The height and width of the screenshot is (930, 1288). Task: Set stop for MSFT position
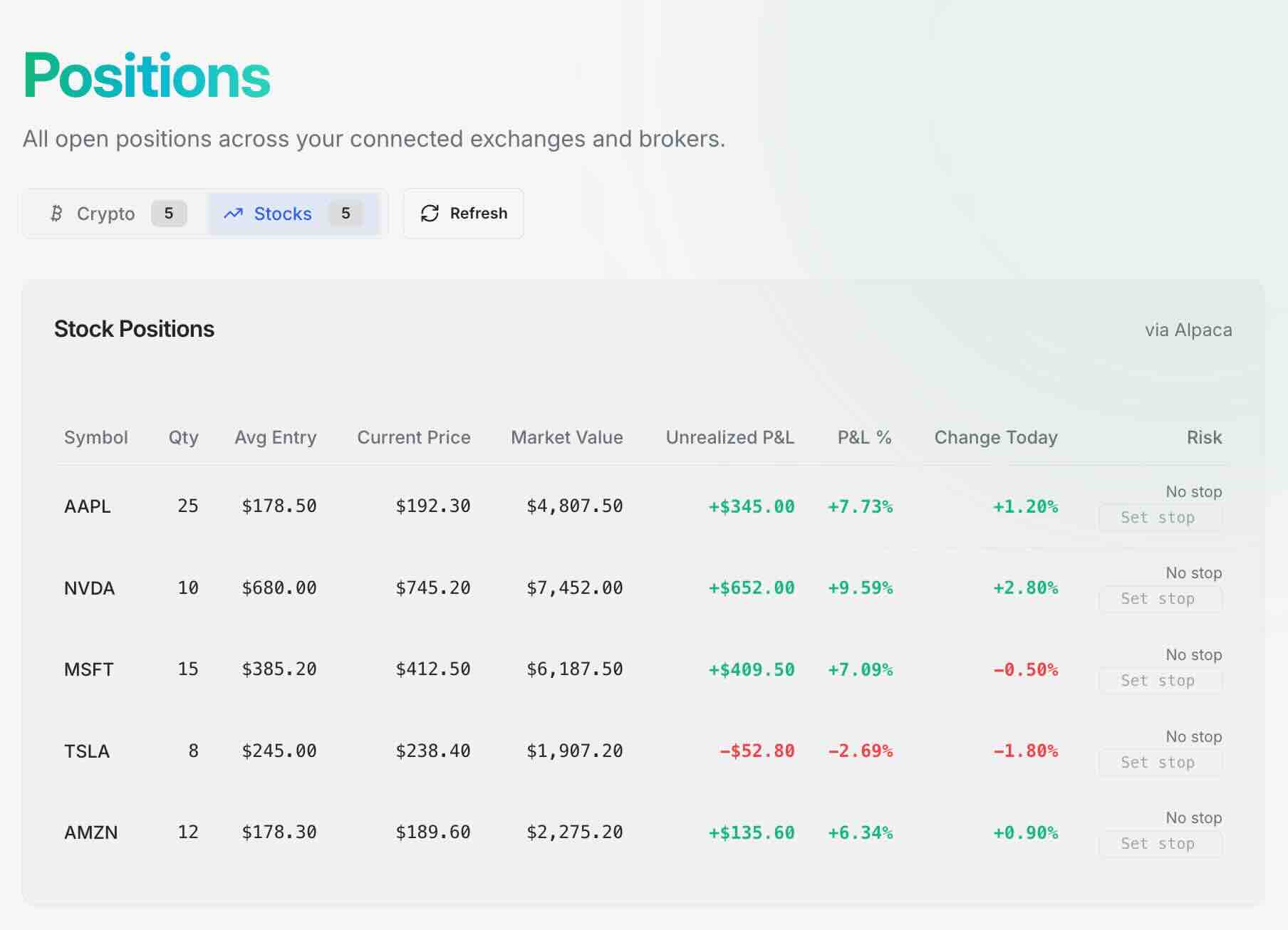pos(1160,681)
